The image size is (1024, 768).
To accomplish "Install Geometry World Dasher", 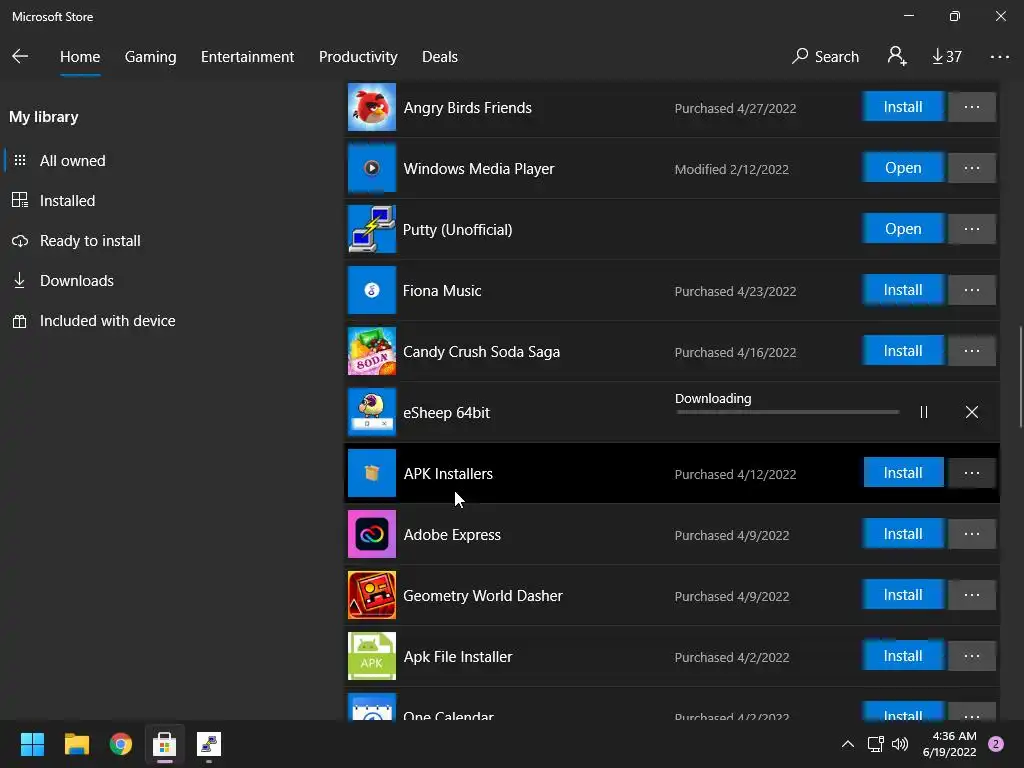I will tap(903, 595).
